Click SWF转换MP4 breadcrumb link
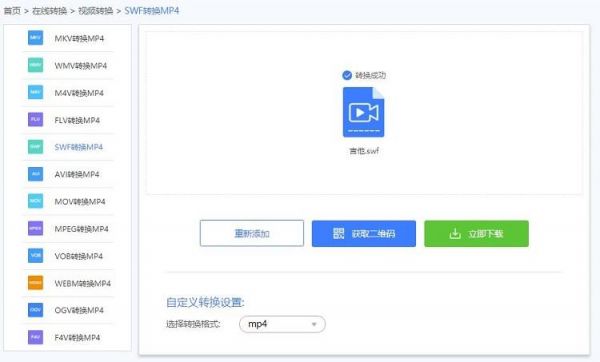Viewport: 600px width, 362px height. pos(152,11)
